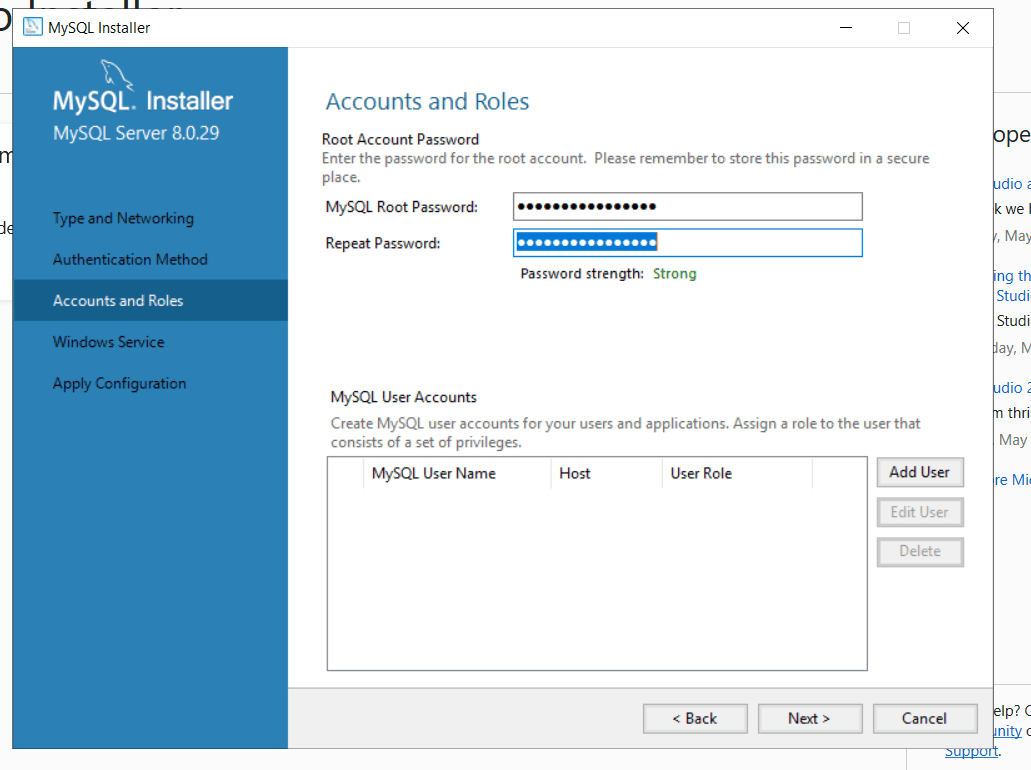The image size is (1031, 770).
Task: Click the Delete button
Action: click(919, 551)
